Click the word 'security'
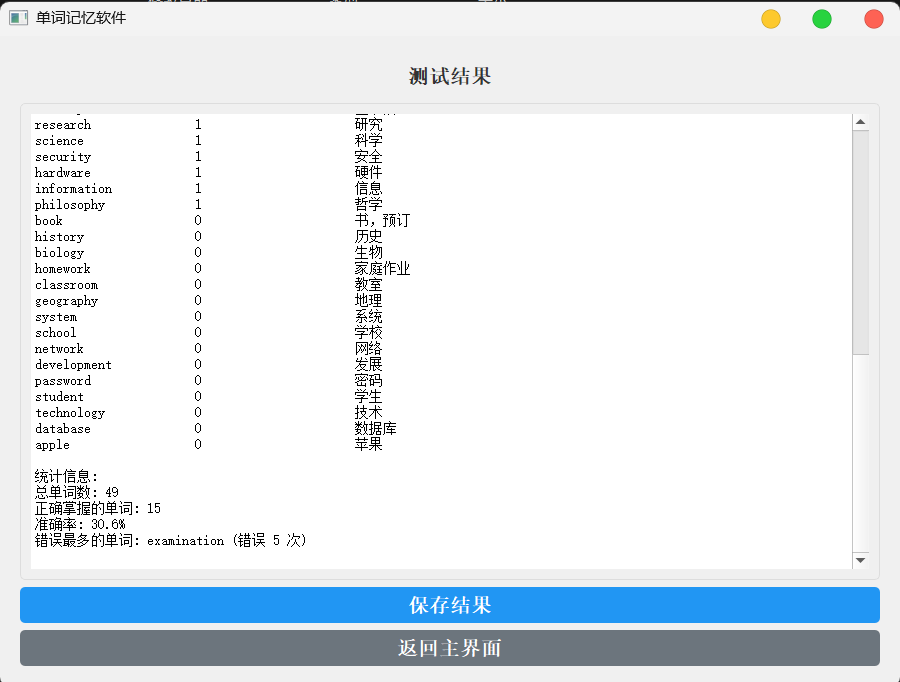The height and width of the screenshot is (682, 900). [x=63, y=157]
